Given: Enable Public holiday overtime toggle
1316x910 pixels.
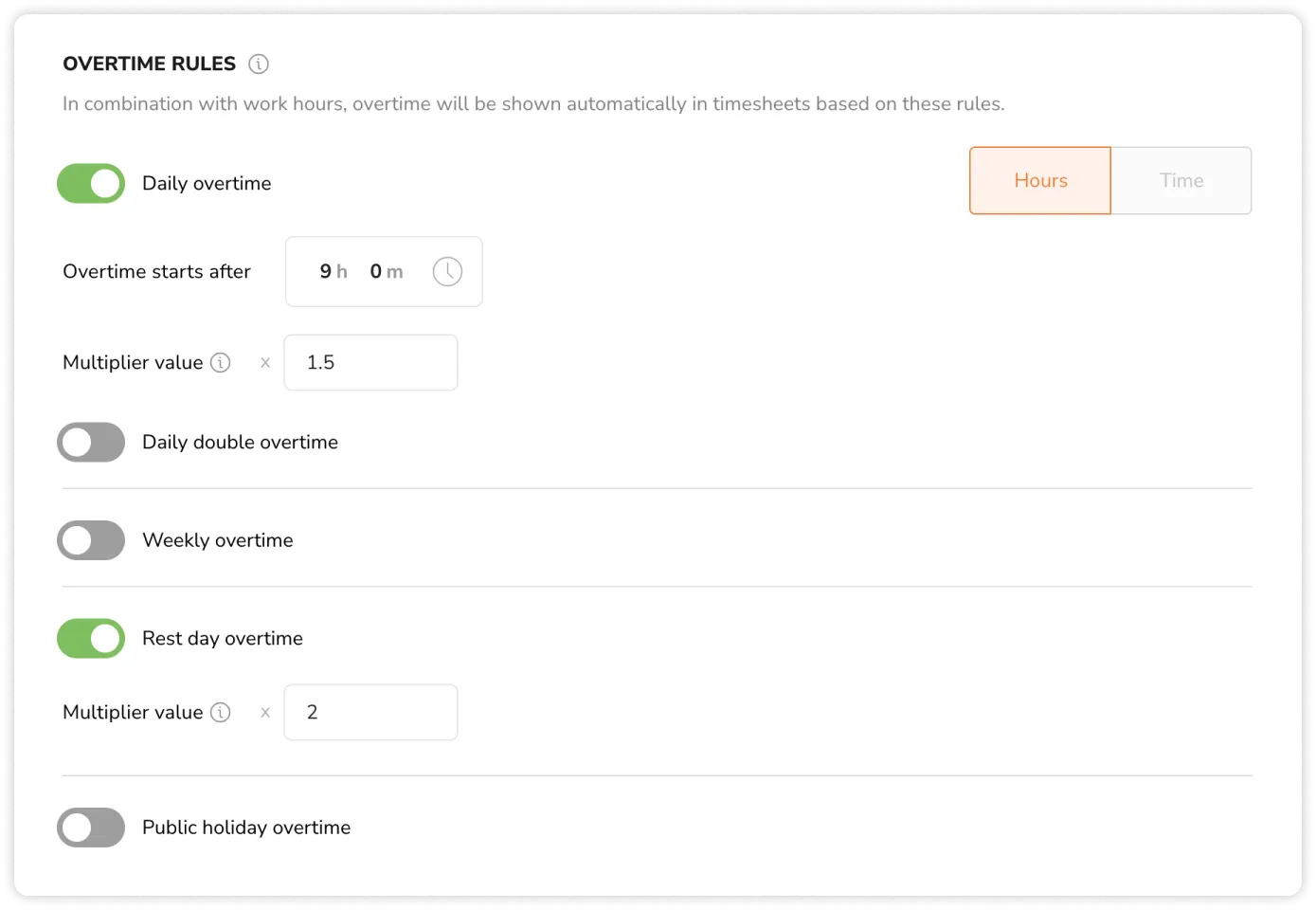Looking at the screenshot, I should (x=91, y=828).
